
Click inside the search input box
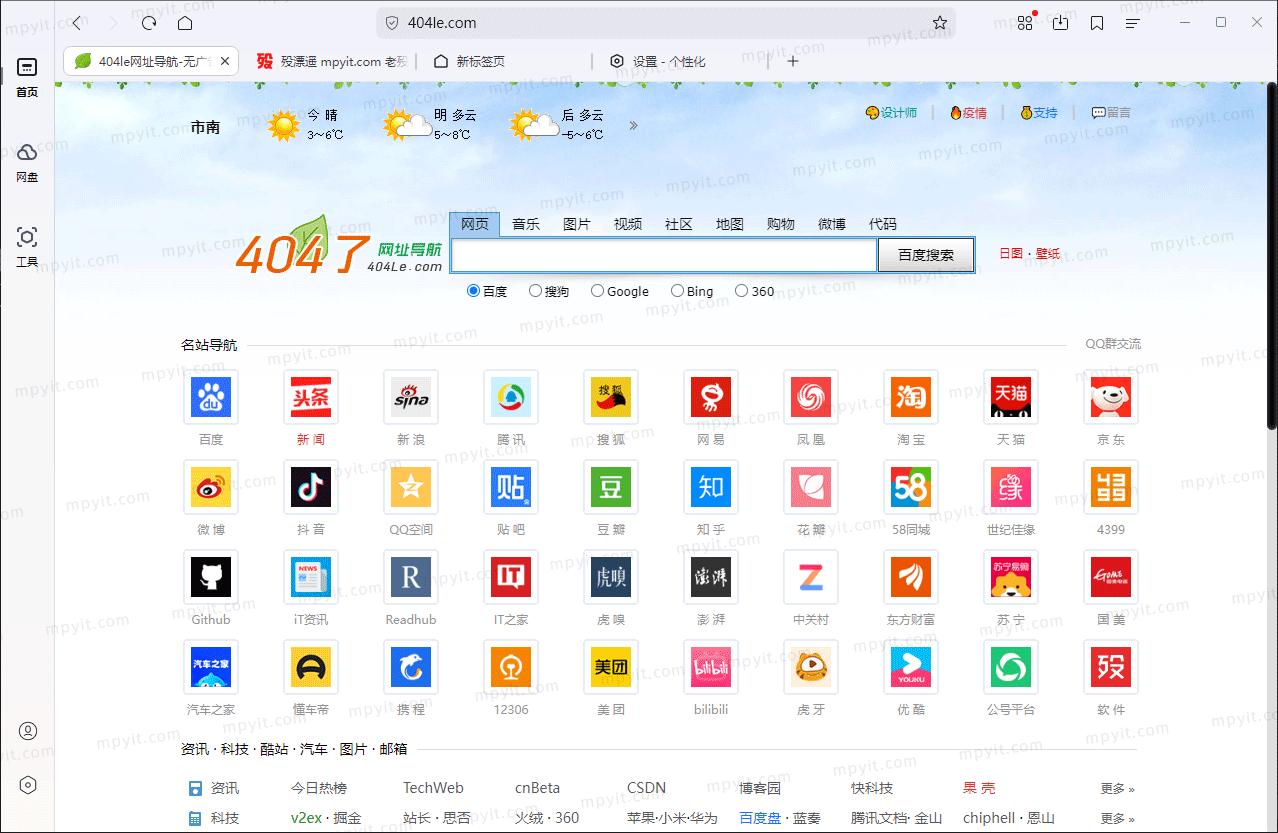663,255
